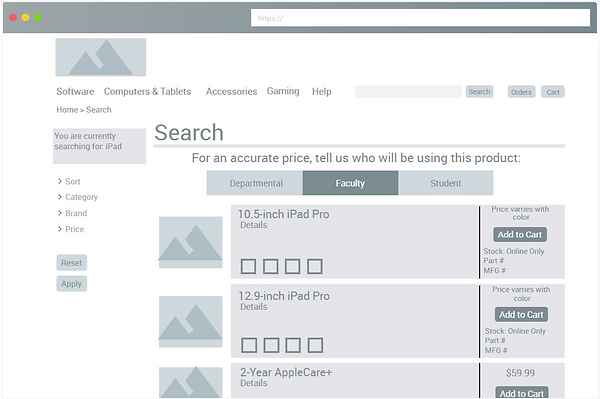600x399 pixels.
Task: Select first color box for 10.5-inch iPad Pro
Action: pos(248,266)
